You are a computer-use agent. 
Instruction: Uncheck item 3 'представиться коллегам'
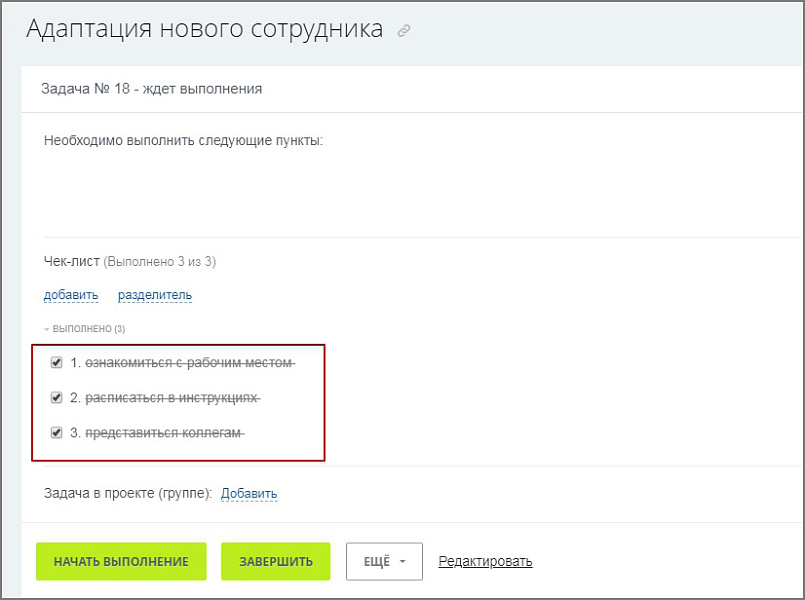(x=57, y=432)
